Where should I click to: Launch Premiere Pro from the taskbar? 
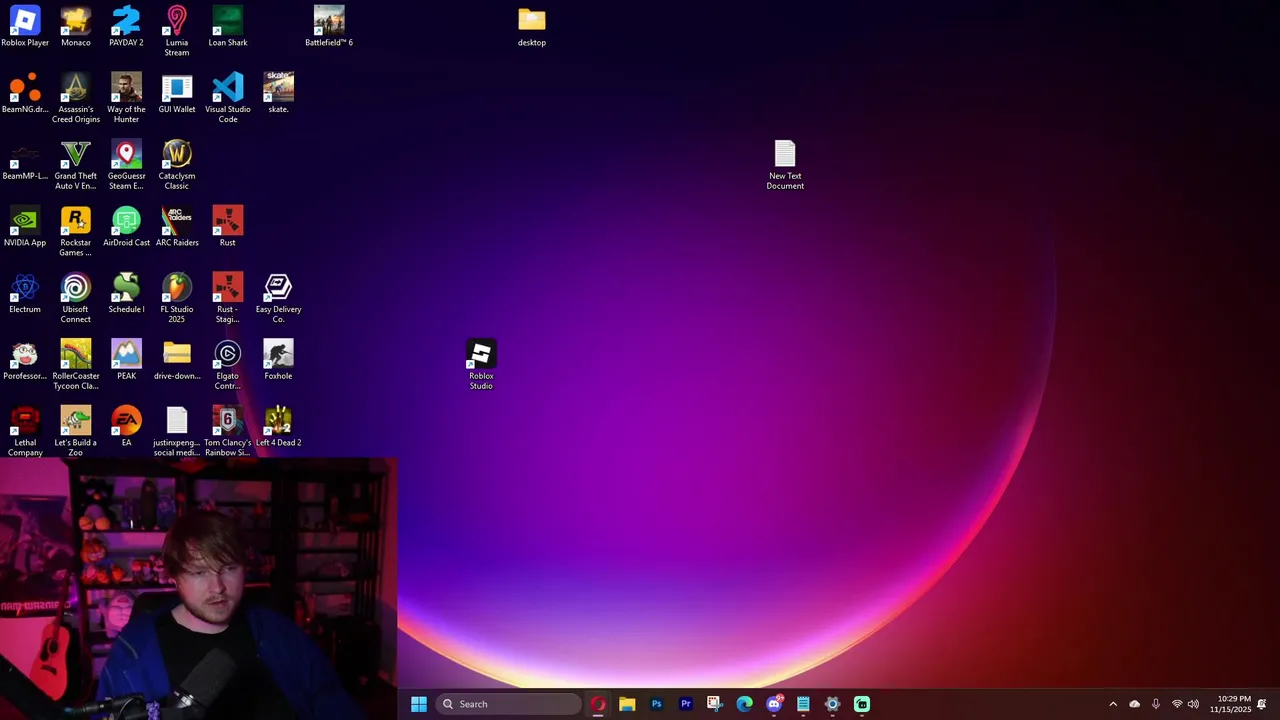tap(686, 704)
